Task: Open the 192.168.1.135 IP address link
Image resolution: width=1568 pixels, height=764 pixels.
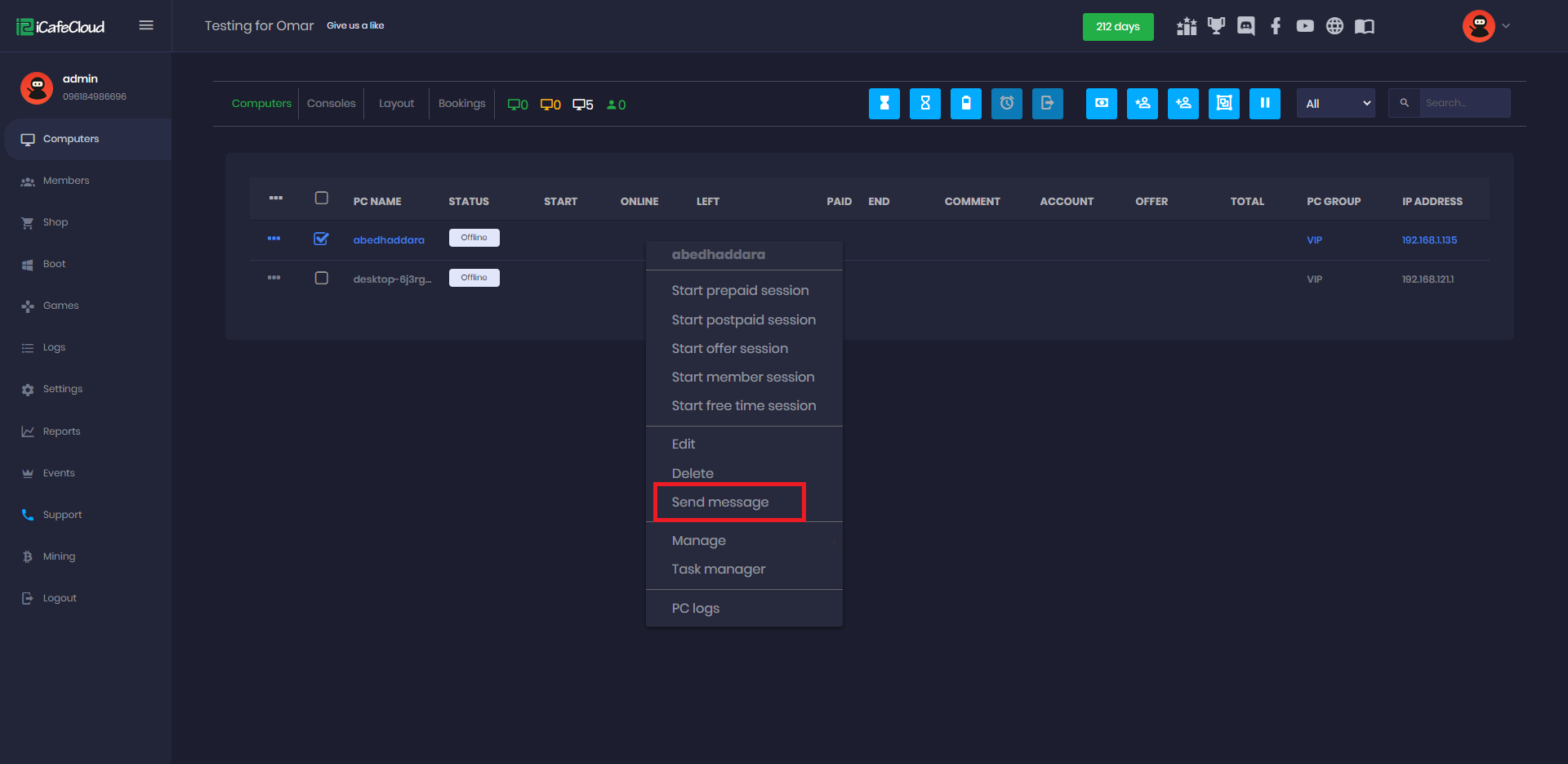Action: (x=1429, y=240)
